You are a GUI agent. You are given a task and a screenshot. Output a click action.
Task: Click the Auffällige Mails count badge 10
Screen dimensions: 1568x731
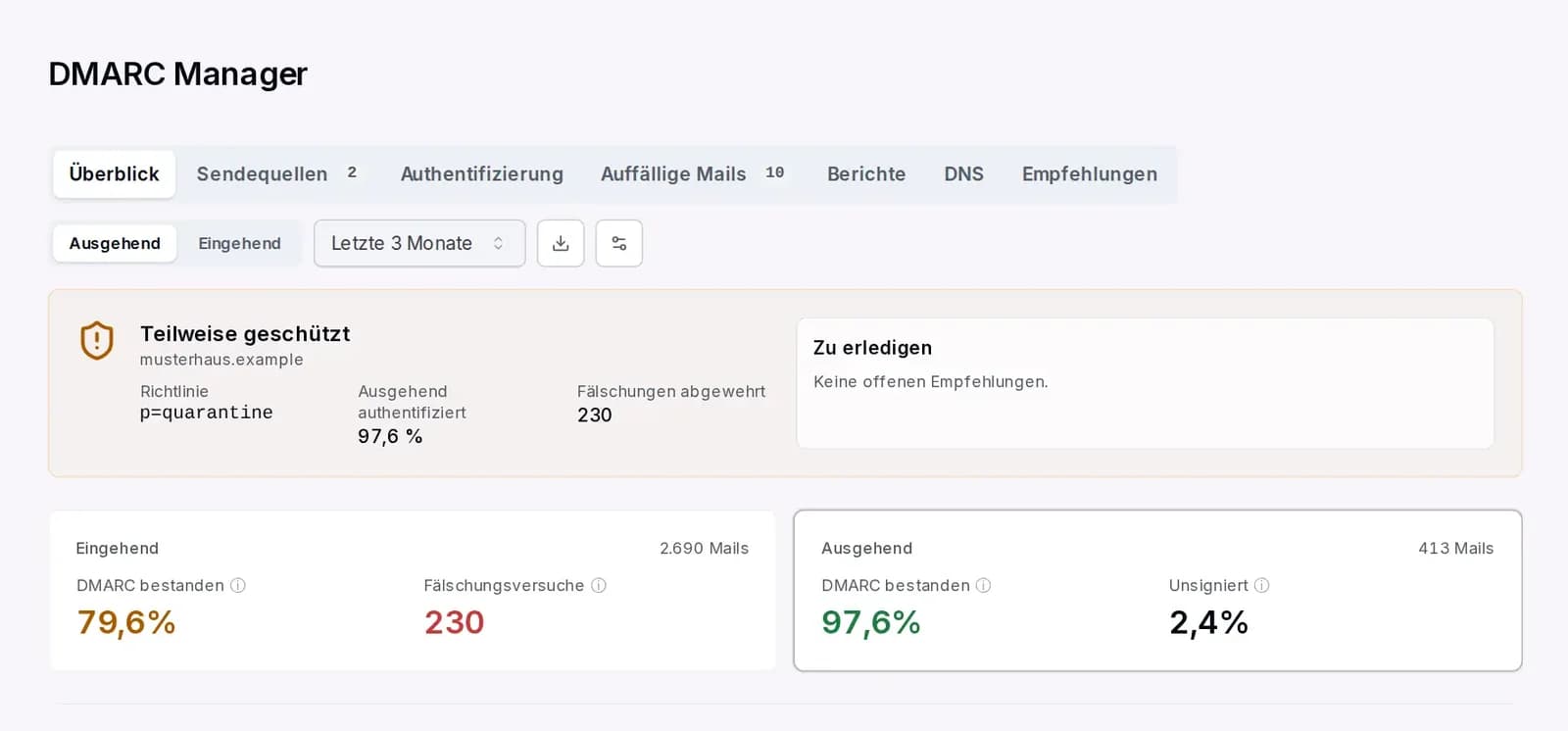[775, 172]
